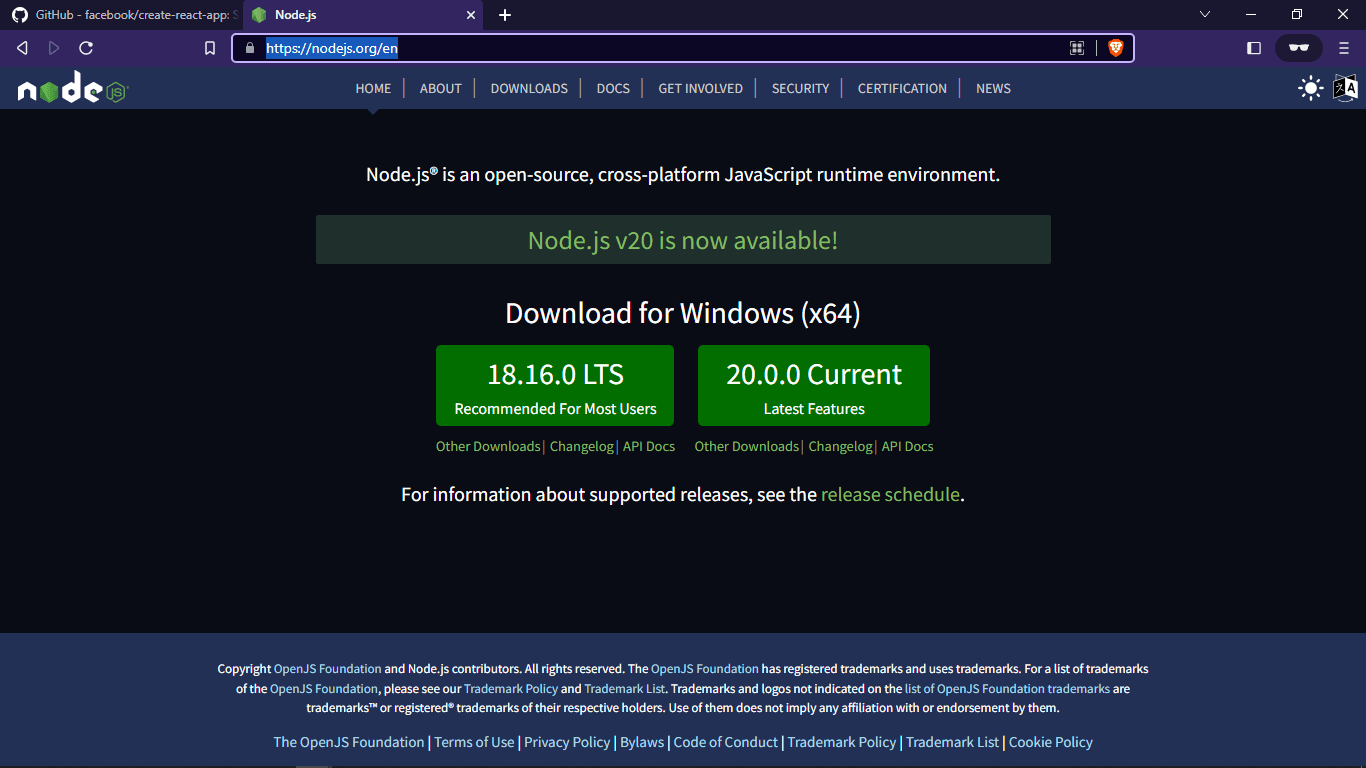Bookmark this page with the bookmark icon
Image resolution: width=1366 pixels, height=768 pixels.
210,48
